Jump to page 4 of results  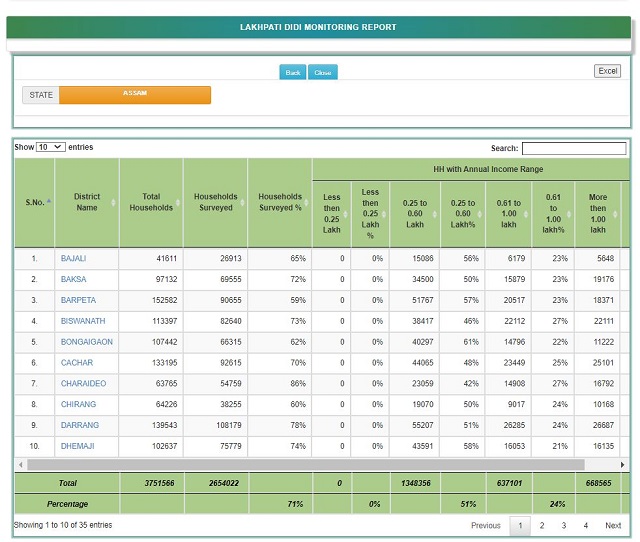tap(585, 525)
